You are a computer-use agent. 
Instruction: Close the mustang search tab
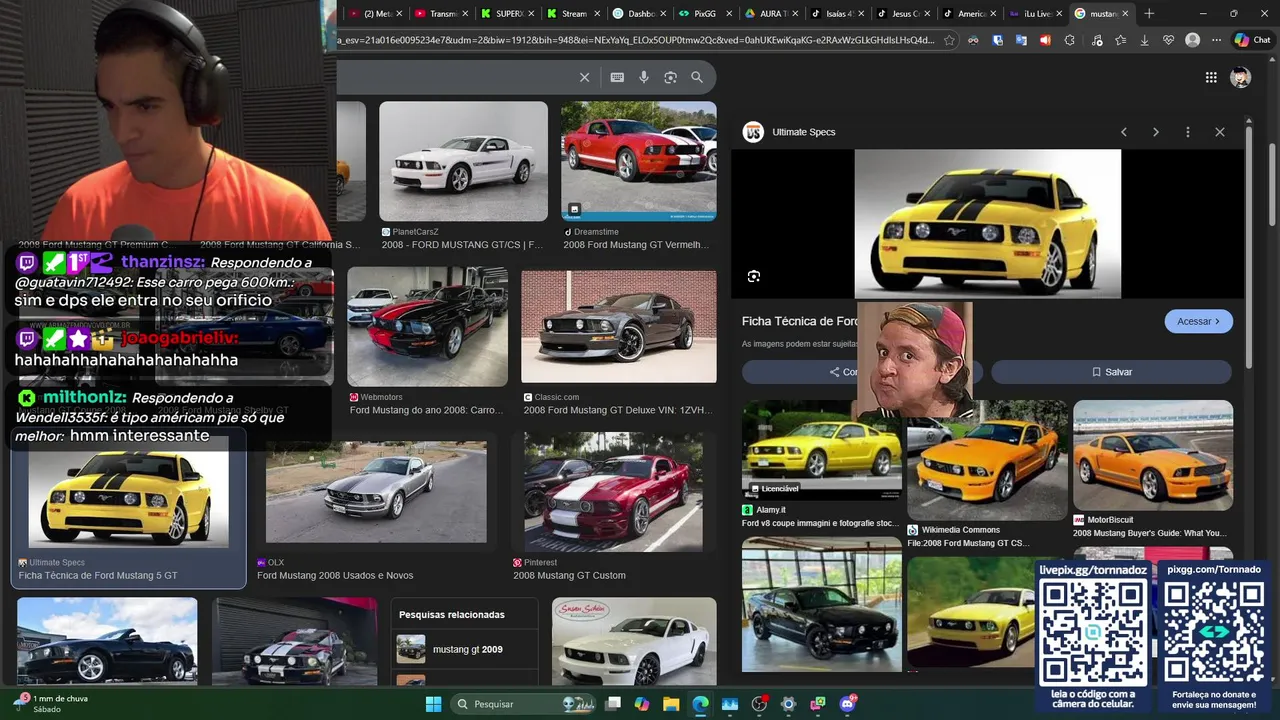point(1125,13)
